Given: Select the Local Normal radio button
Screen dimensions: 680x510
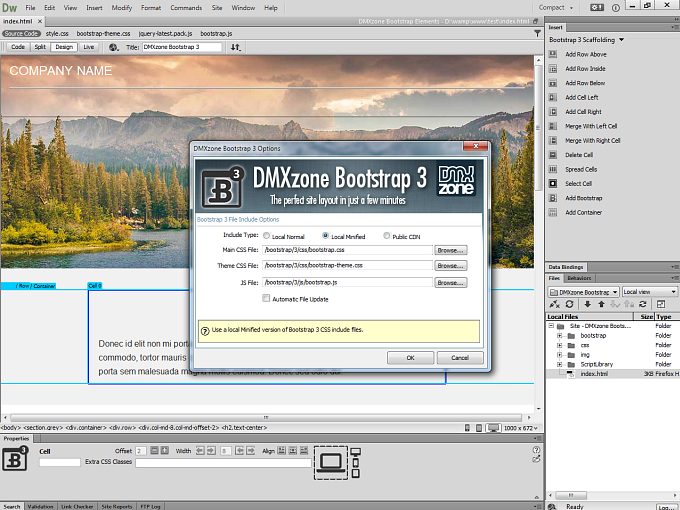Looking at the screenshot, I should coord(266,235).
